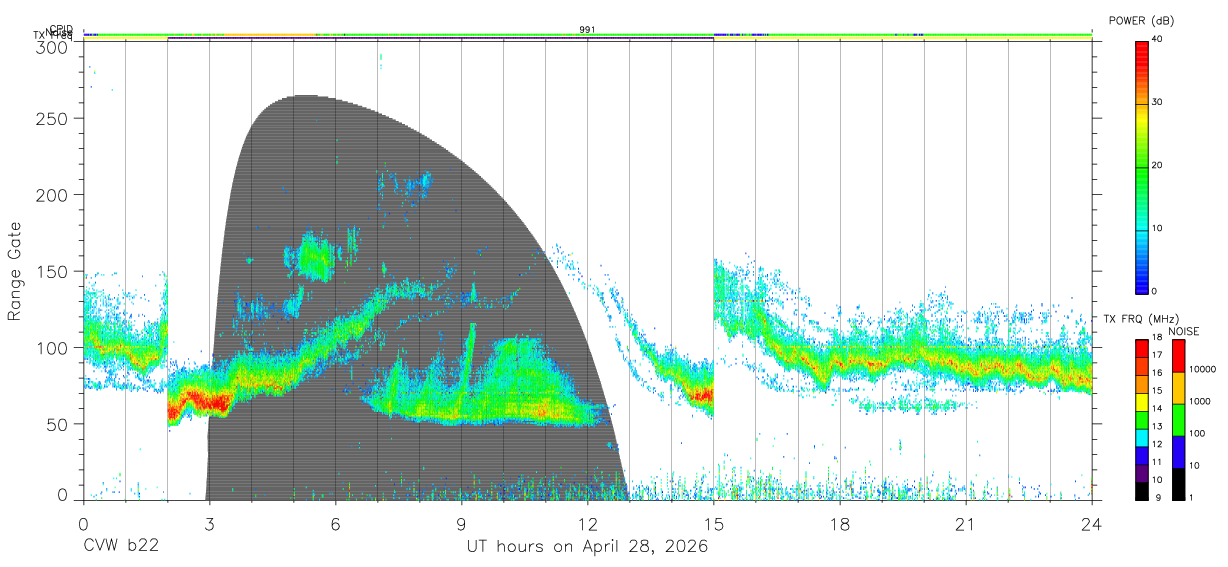Click the 1000 label on NOISE scale
1228x567 pixels.
1200,401
